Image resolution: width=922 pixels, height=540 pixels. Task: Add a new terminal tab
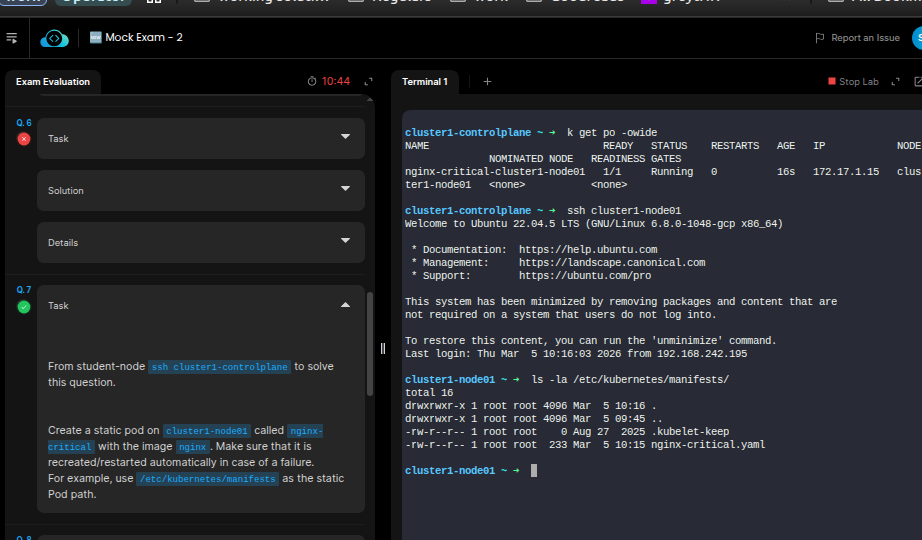click(x=487, y=81)
